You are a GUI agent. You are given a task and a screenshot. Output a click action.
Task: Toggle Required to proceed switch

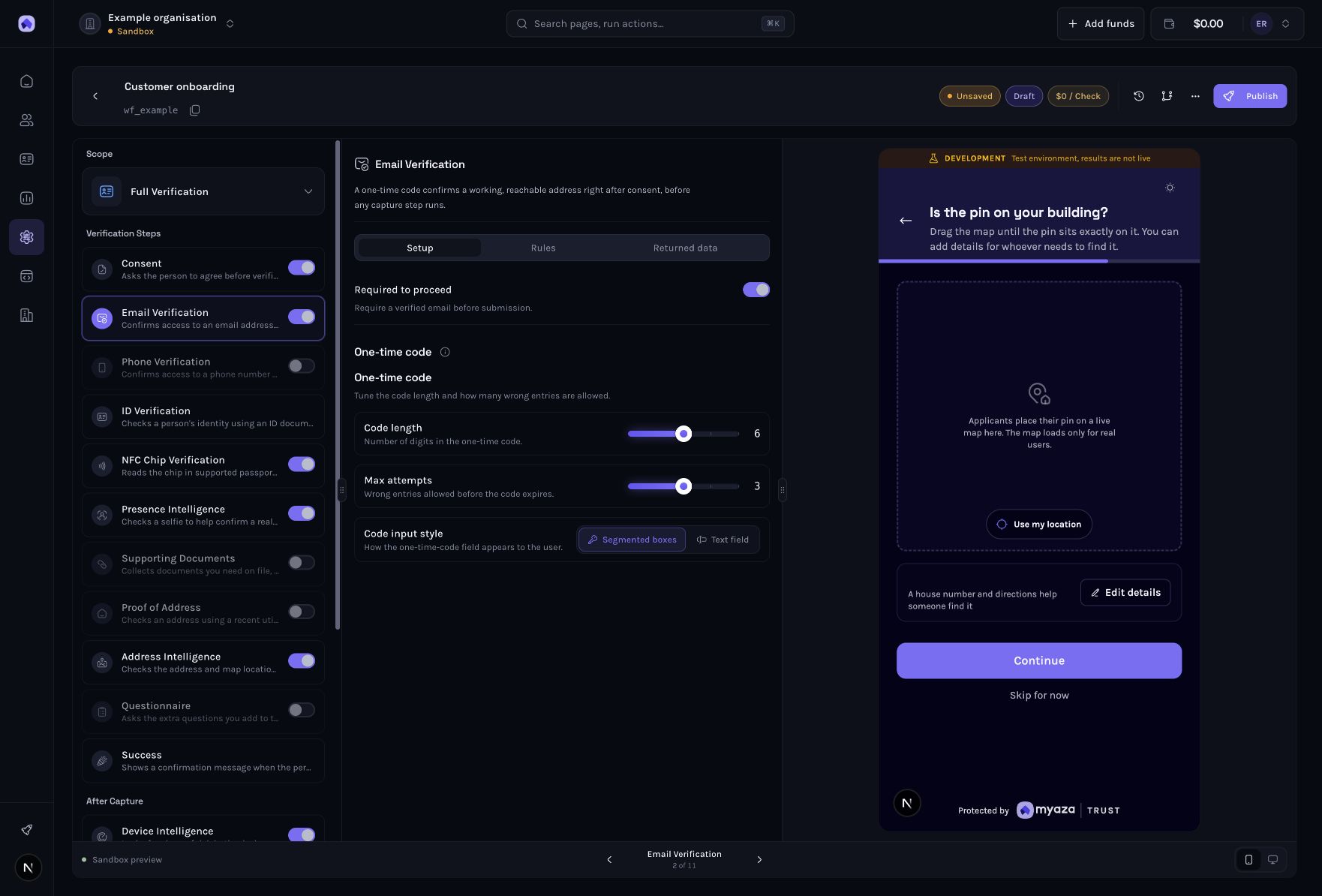(756, 290)
